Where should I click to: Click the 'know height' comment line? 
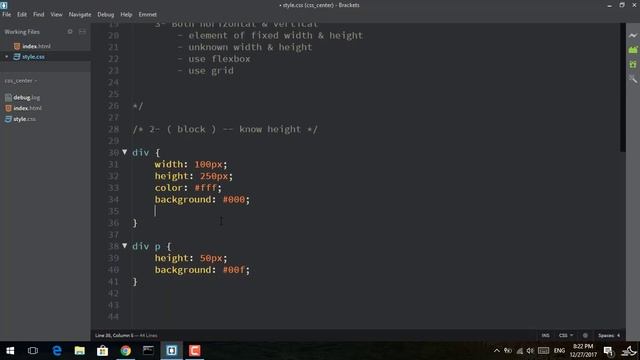[225, 129]
